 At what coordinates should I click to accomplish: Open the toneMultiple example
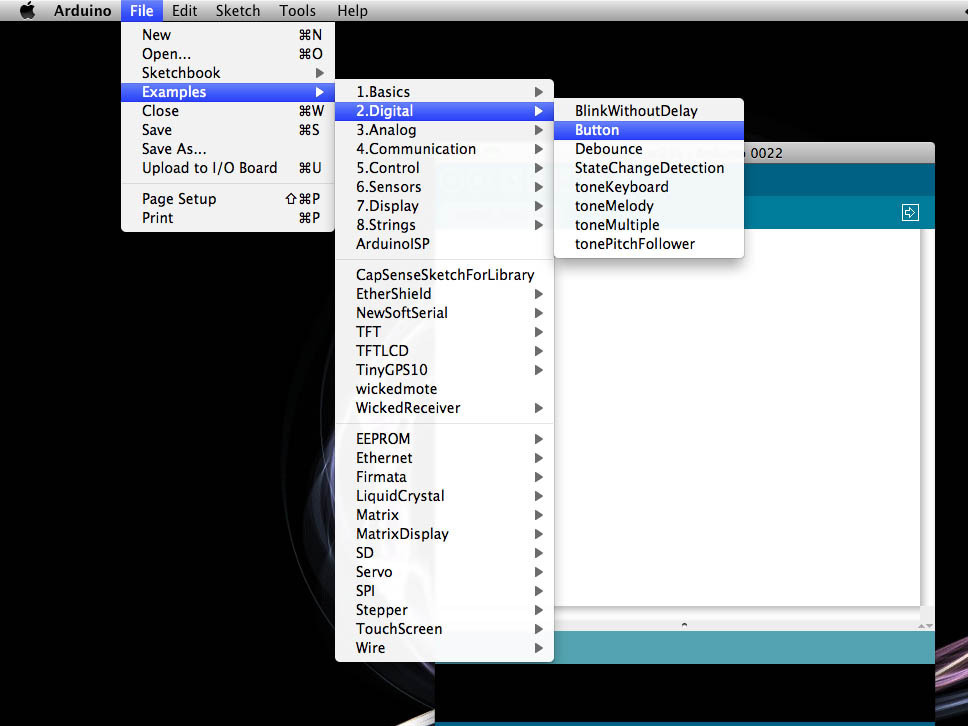click(x=649, y=225)
